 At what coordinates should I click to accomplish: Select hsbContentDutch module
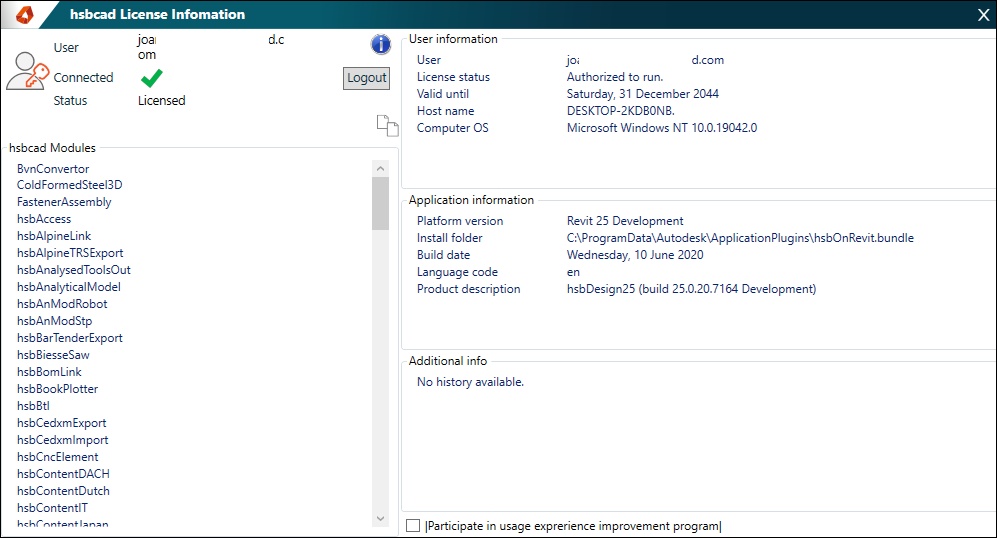coord(64,491)
